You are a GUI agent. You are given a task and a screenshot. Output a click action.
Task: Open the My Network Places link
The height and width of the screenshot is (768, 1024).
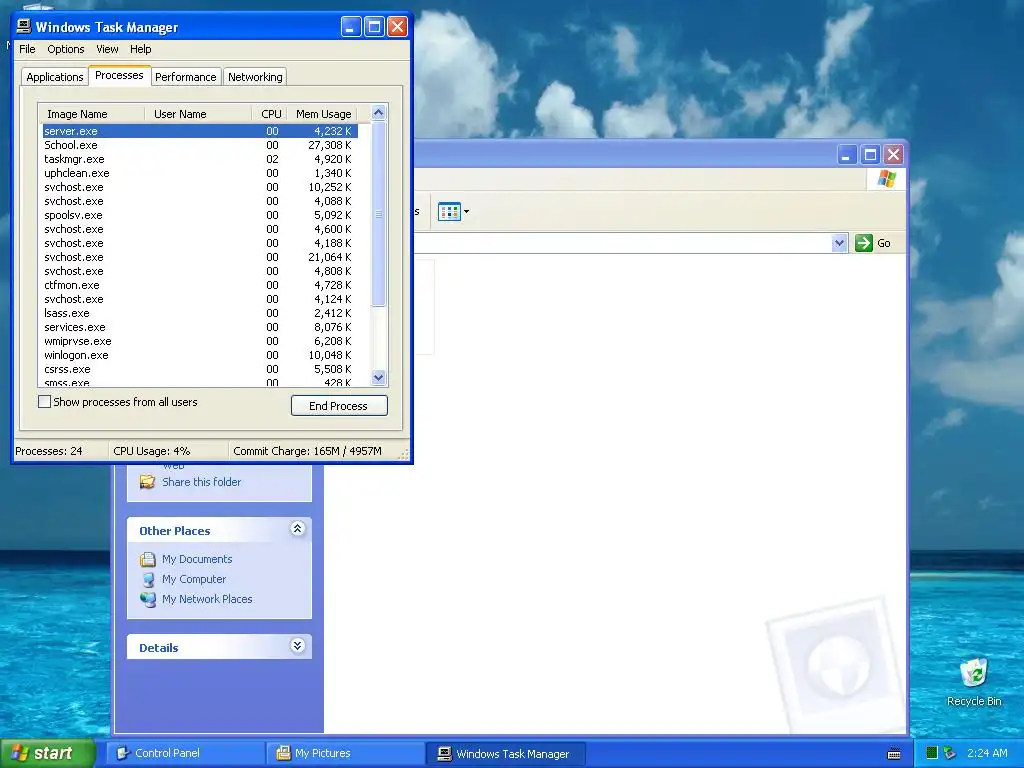coord(207,599)
